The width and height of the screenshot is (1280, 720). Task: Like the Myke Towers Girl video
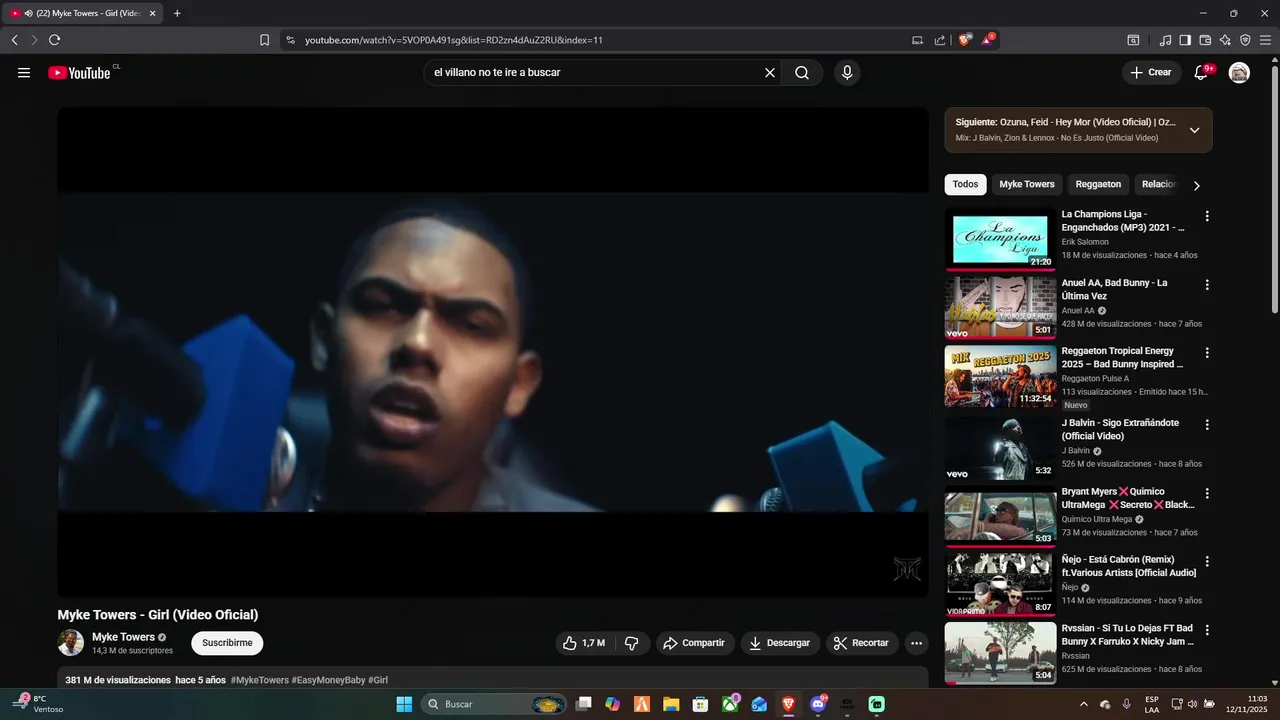pos(584,643)
